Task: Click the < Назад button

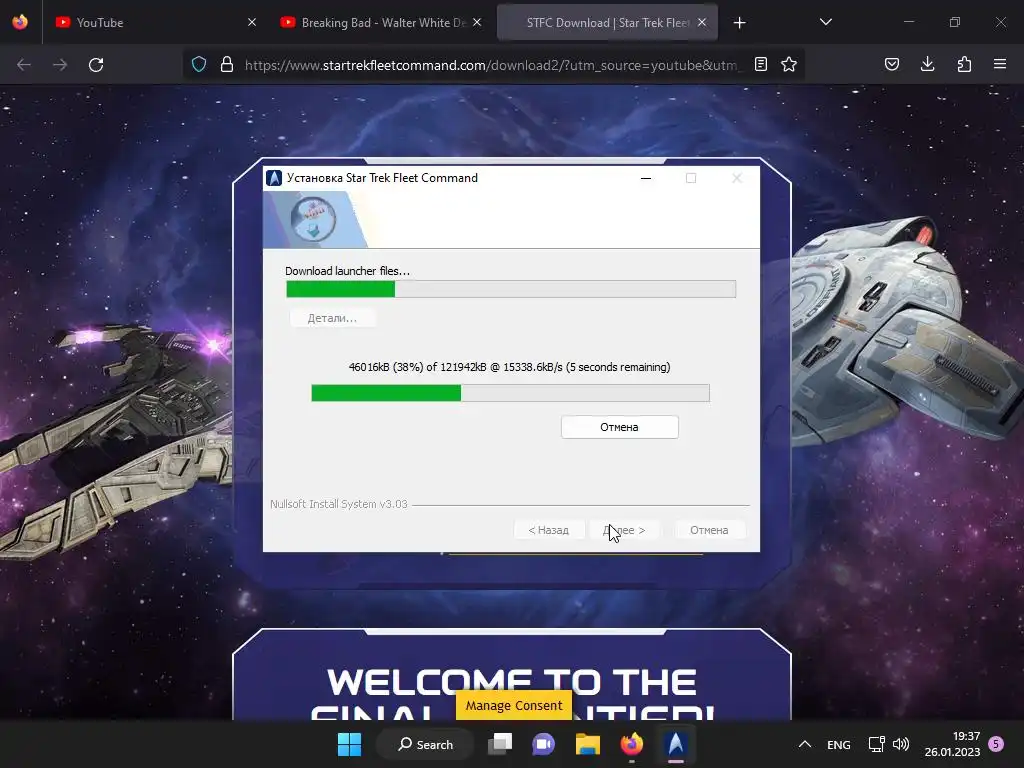Action: 549,530
